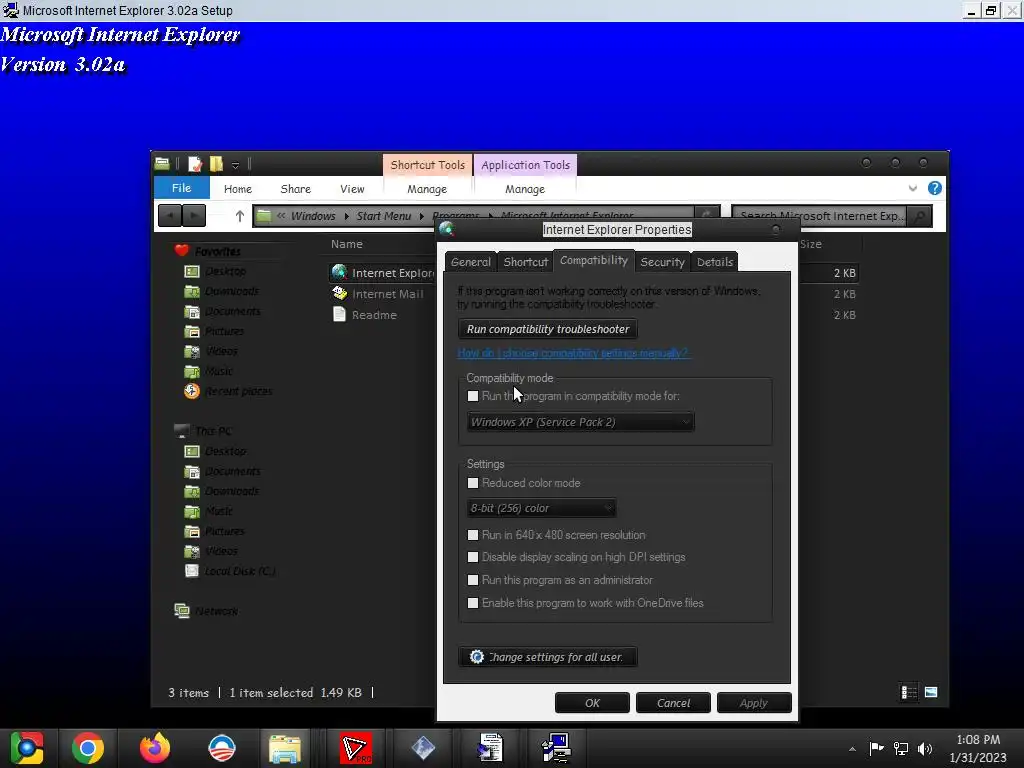Screen dimensions: 1024x768
Task: Open Recent places in Favorites
Action: 229,391
